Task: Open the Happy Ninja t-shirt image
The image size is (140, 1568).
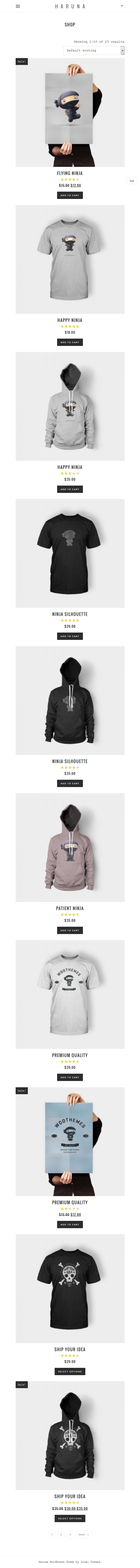Action: pyautogui.click(x=70, y=259)
